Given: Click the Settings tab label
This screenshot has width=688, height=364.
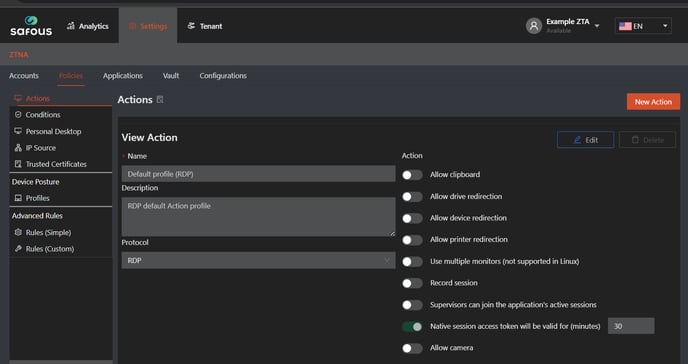Looking at the screenshot, I should [154, 26].
